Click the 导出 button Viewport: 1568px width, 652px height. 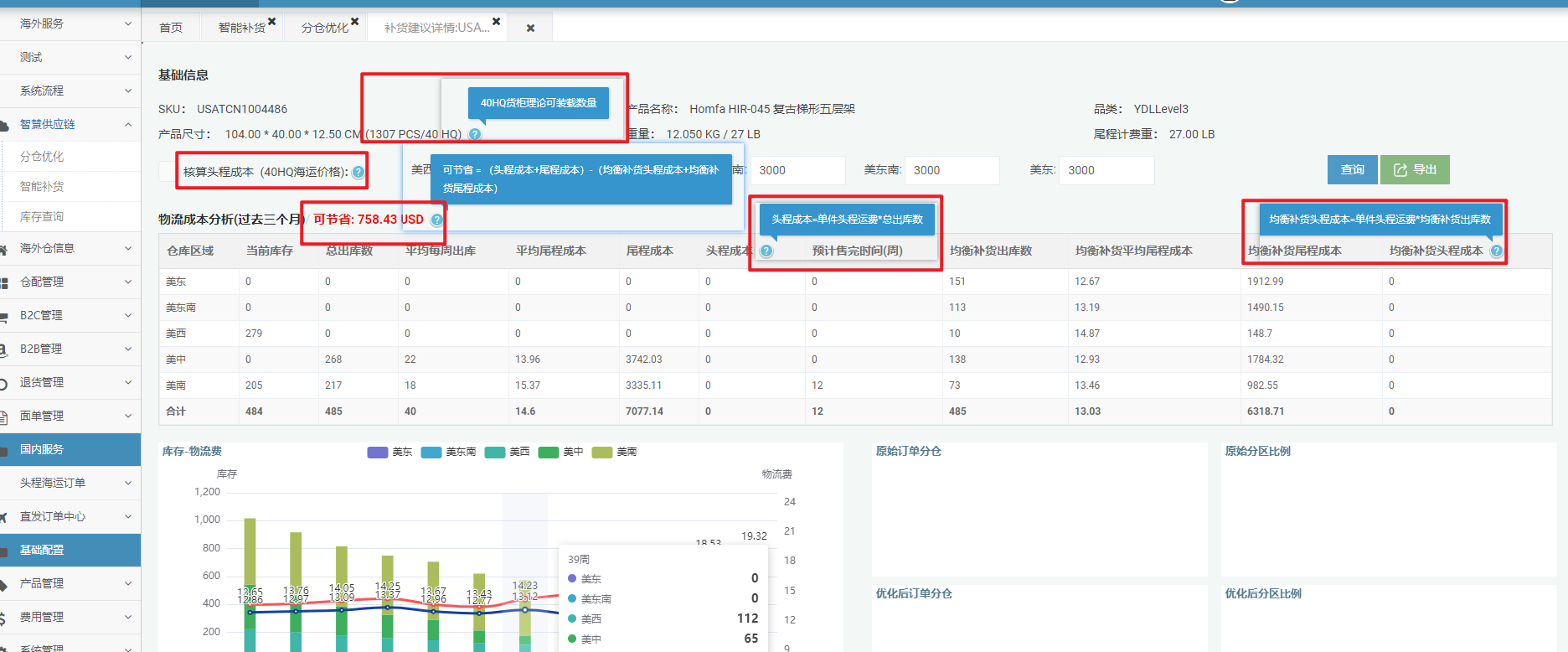tap(1415, 170)
